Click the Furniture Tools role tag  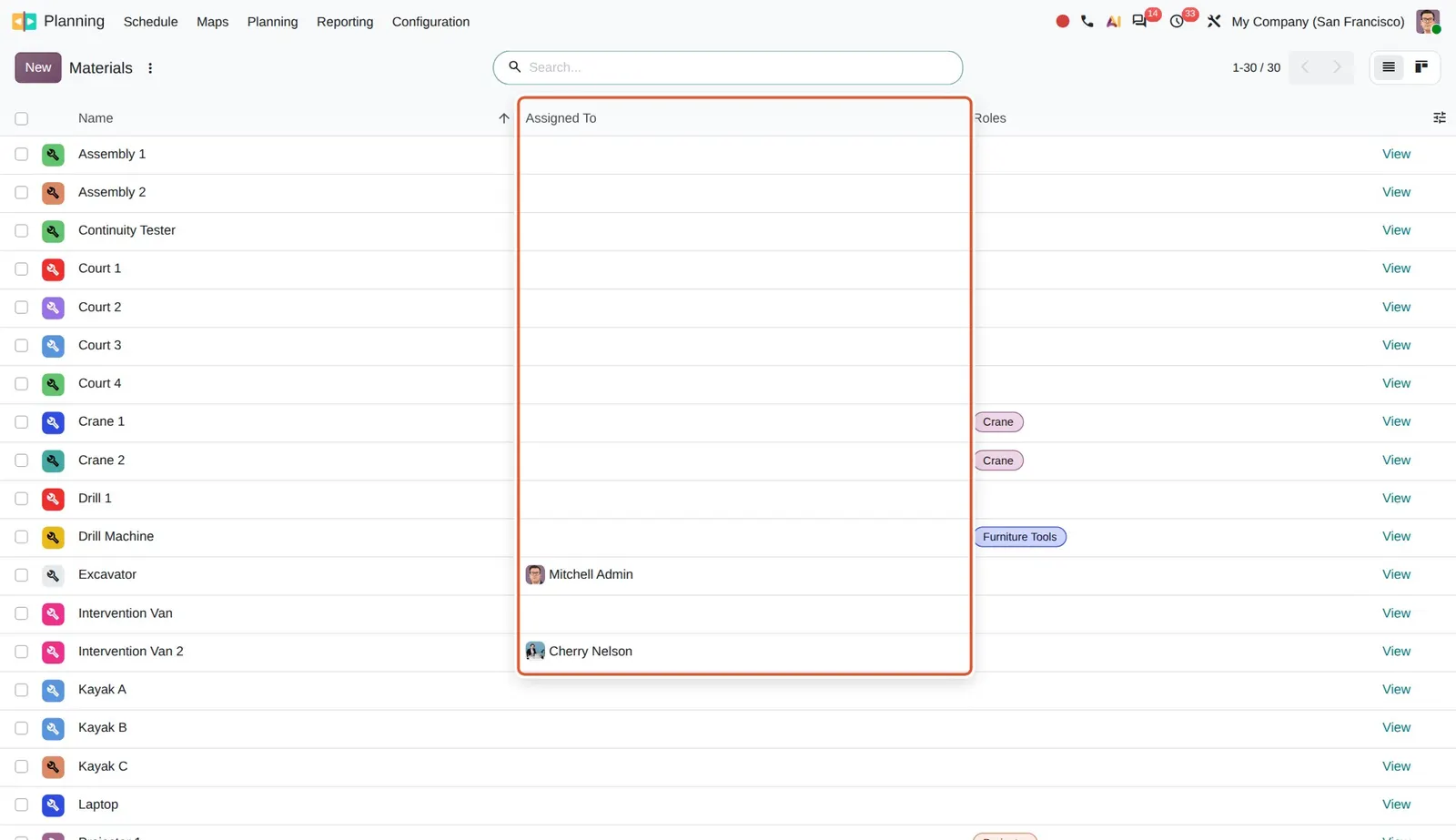1019,537
